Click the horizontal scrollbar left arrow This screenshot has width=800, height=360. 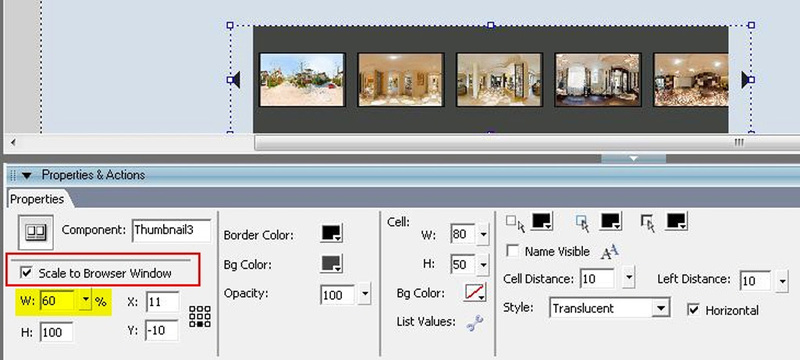[13, 143]
